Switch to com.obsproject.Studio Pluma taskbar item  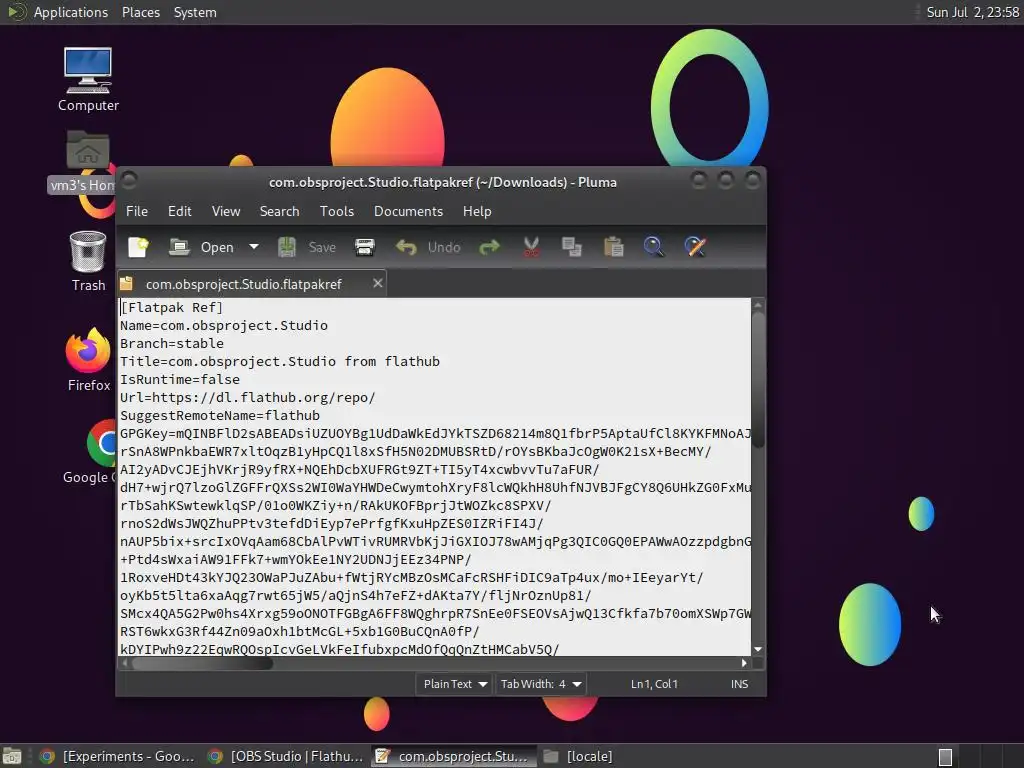[453, 756]
